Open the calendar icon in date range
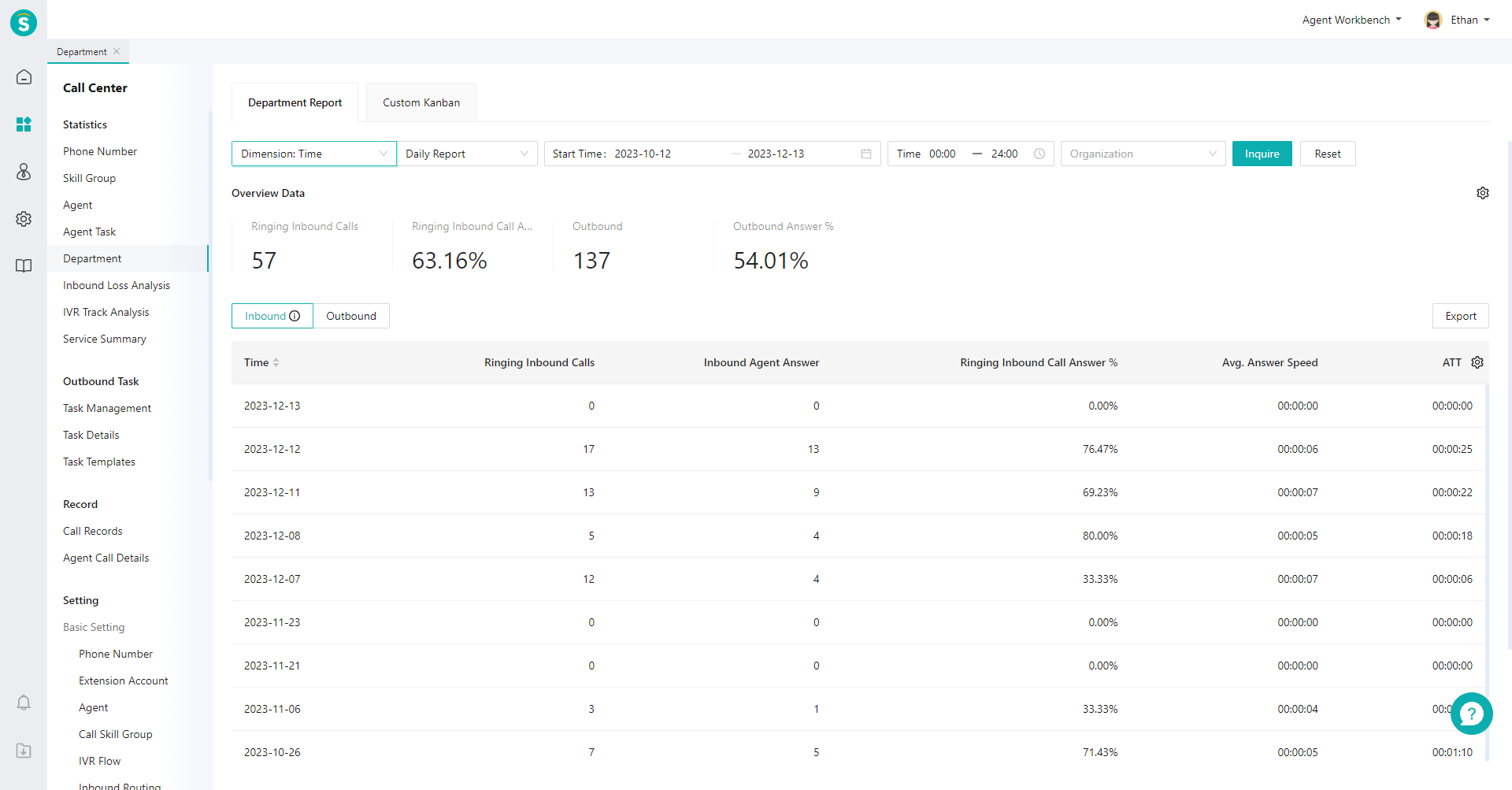The height and width of the screenshot is (790, 1512). [x=866, y=154]
